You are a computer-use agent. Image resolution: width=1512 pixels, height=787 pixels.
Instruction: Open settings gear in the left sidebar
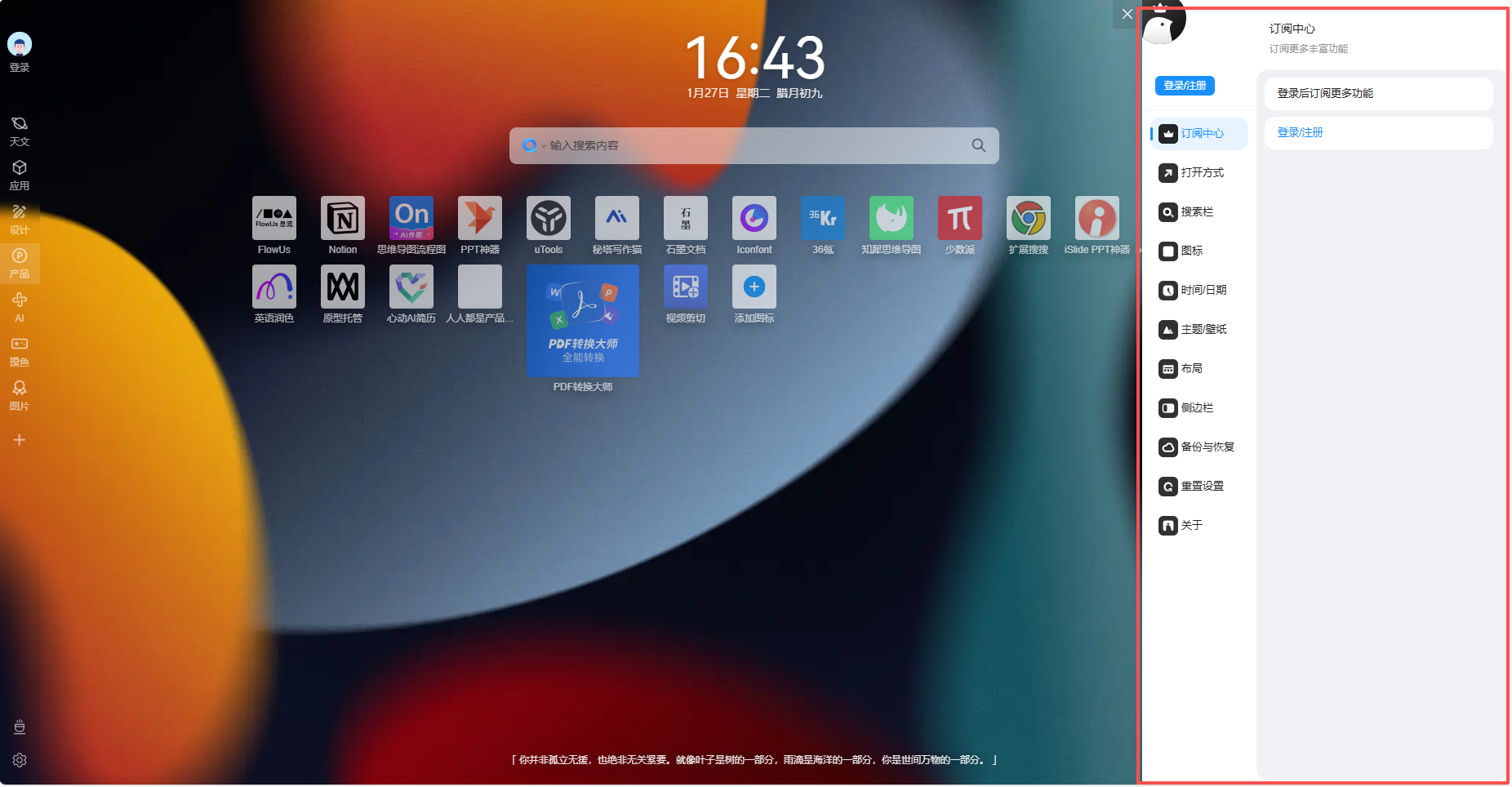[x=20, y=760]
